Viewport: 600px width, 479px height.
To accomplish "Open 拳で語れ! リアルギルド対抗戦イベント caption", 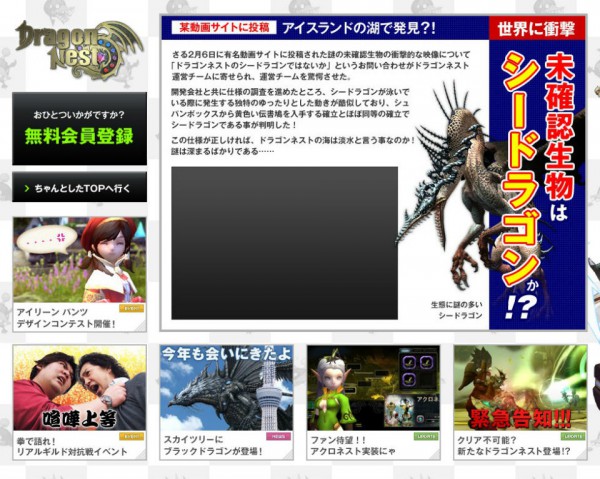I will pyautogui.click(x=72, y=446).
